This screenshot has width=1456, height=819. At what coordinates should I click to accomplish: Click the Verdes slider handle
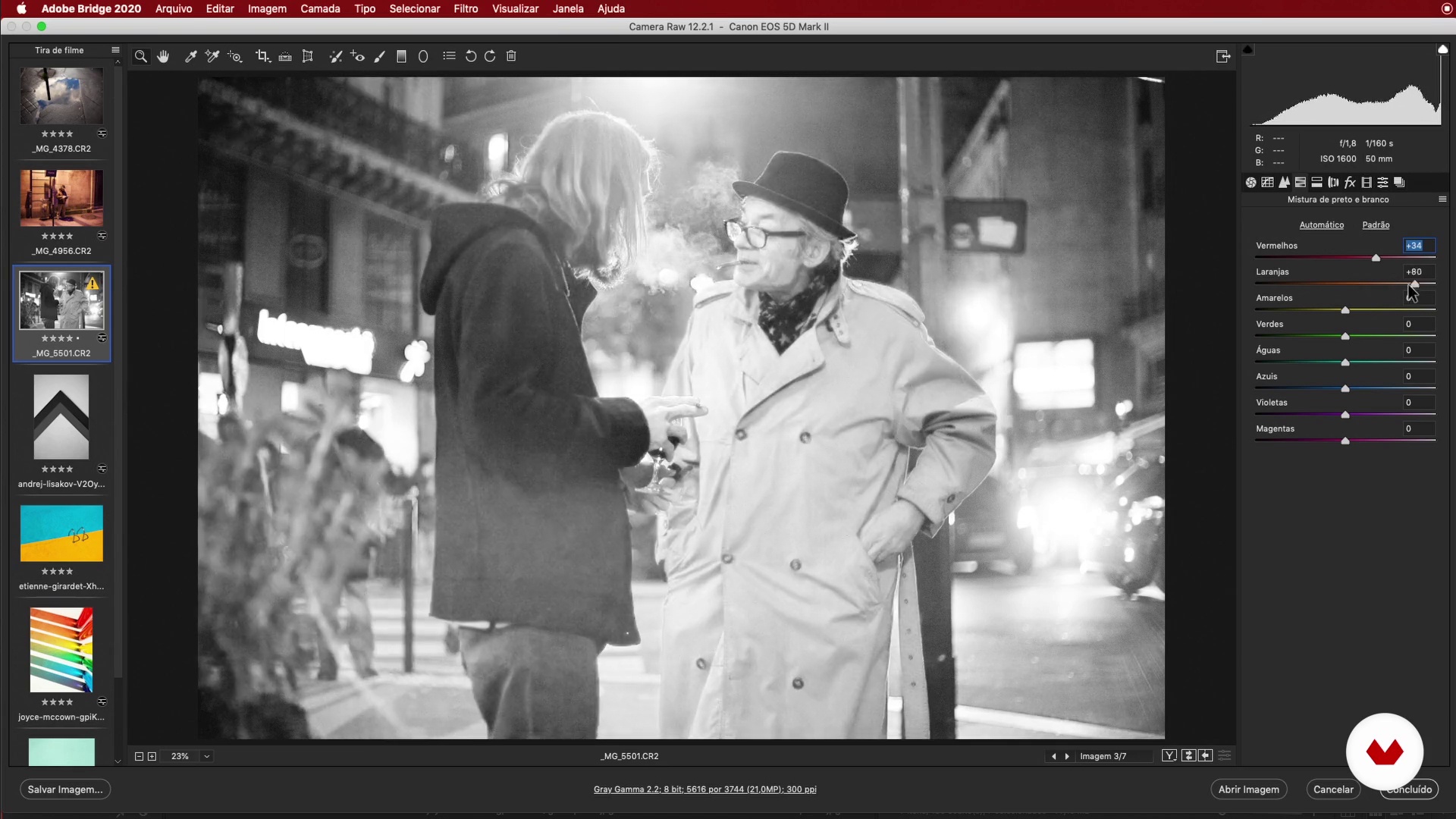1345,336
